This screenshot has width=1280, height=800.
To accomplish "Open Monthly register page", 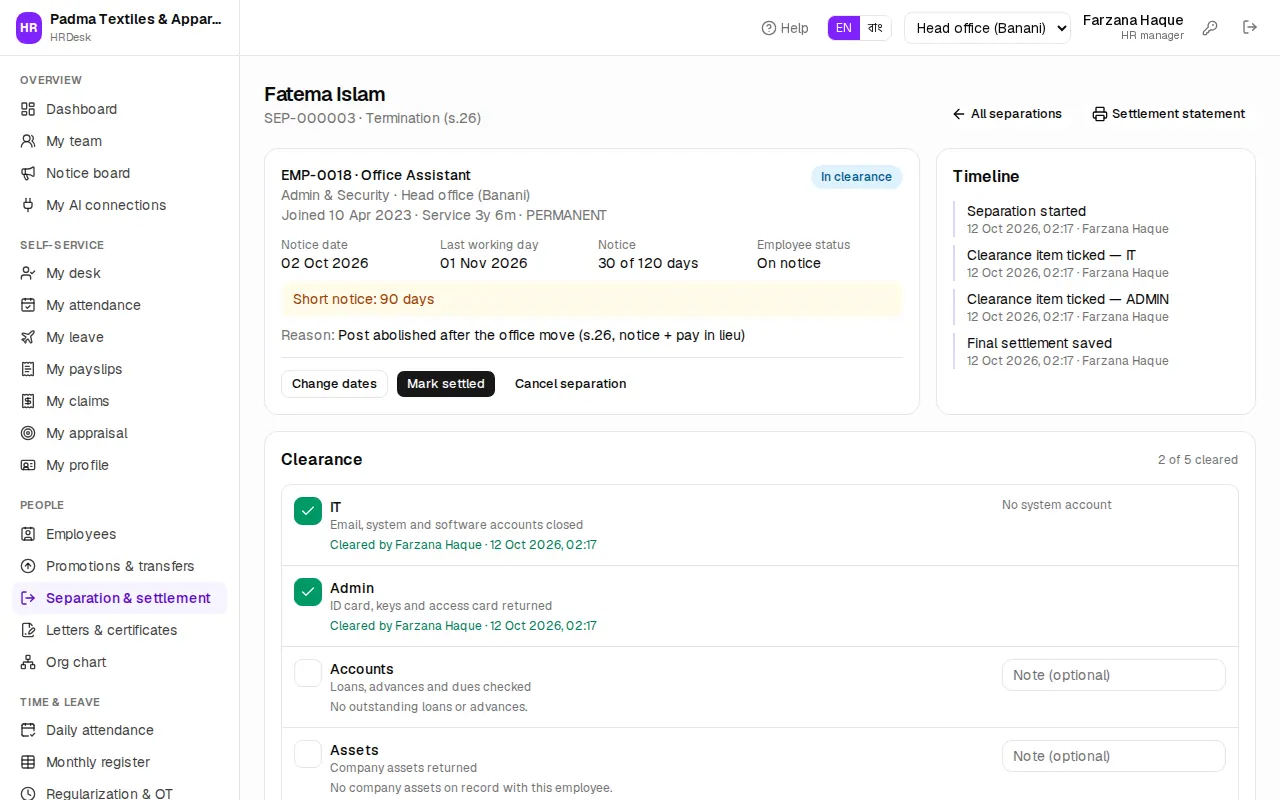I will tap(120, 762).
